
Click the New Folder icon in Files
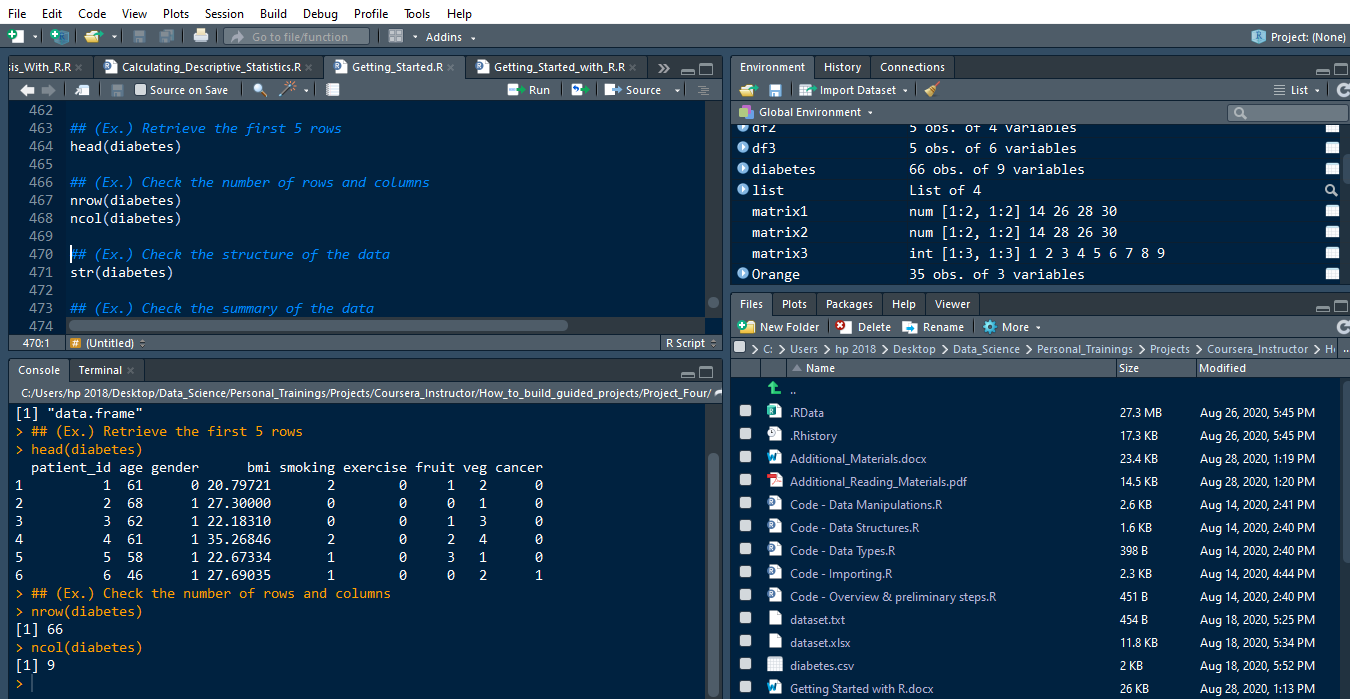coord(747,327)
